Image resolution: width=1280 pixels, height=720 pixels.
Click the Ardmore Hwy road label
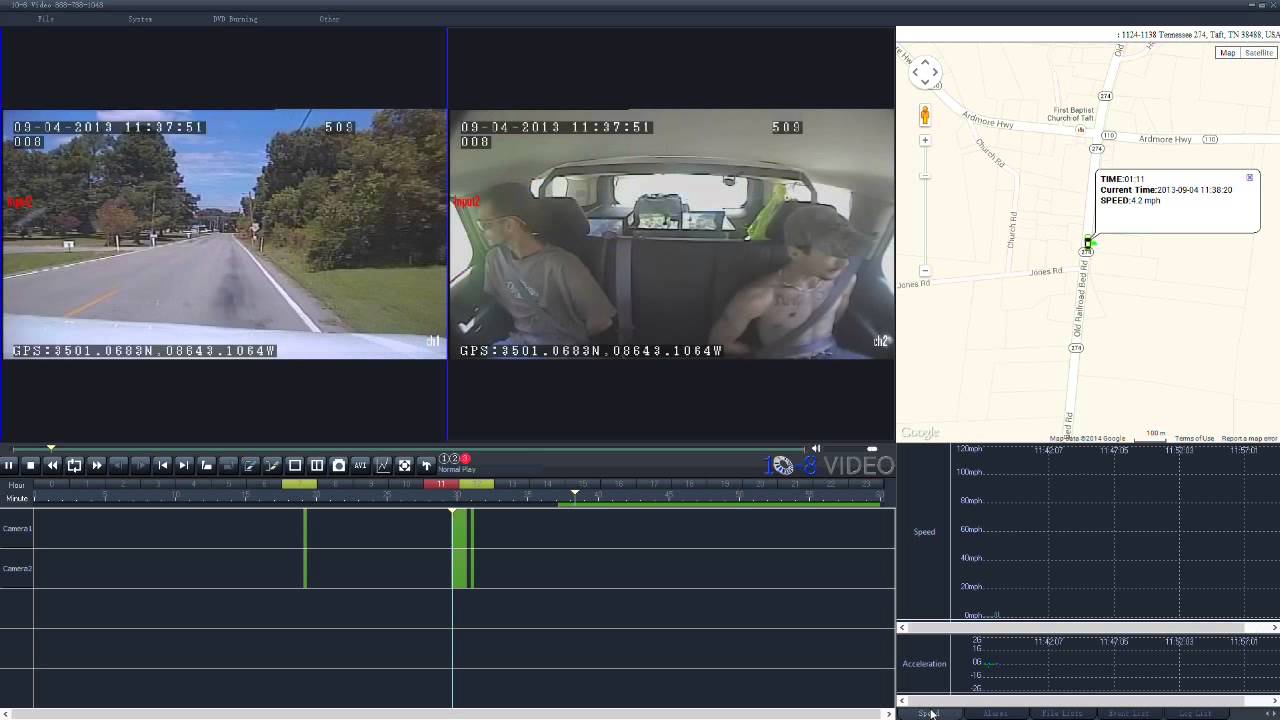pyautogui.click(x=1167, y=139)
